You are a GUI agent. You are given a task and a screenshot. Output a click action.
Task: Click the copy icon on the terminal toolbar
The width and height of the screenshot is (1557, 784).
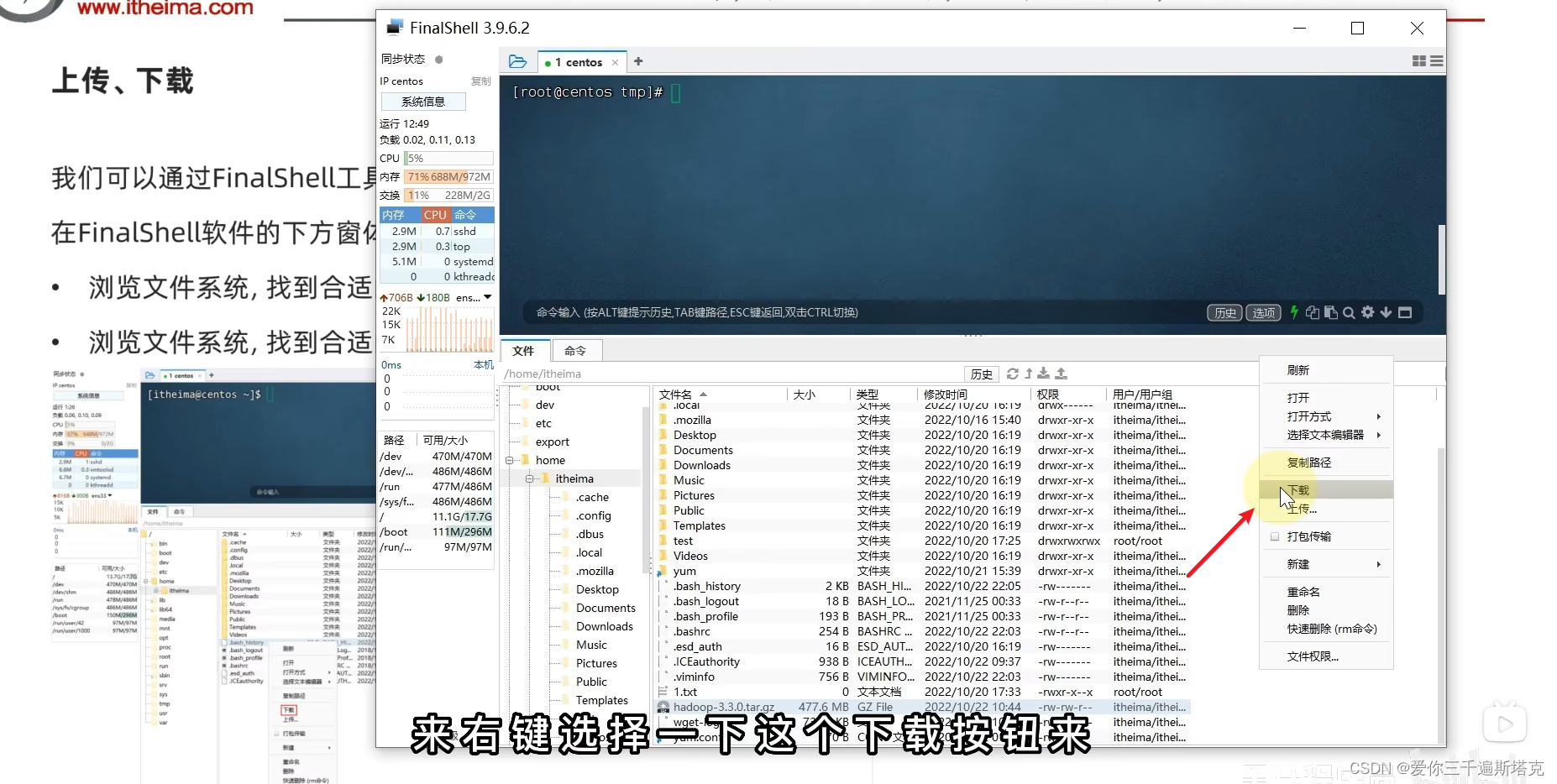pos(1312,312)
